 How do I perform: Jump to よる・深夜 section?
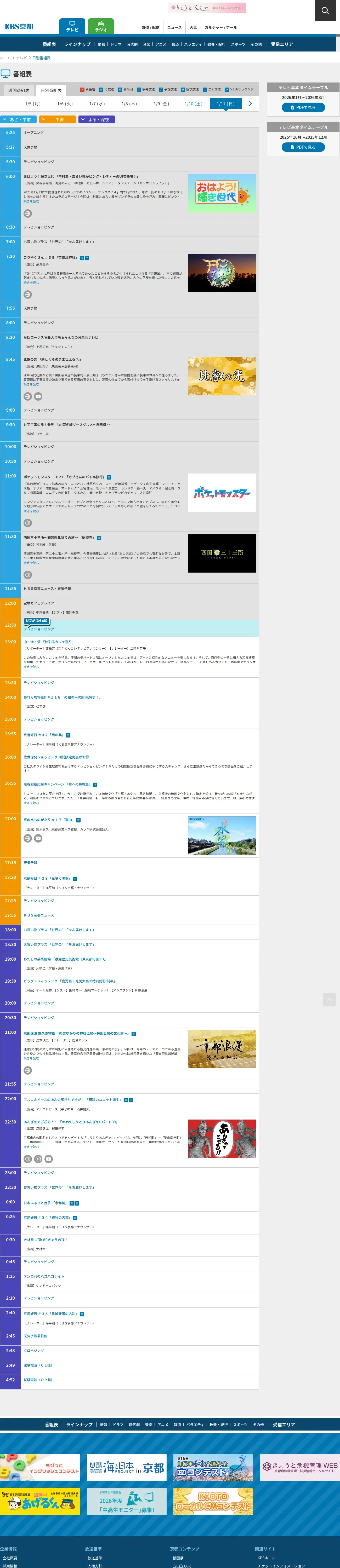pyautogui.click(x=97, y=119)
